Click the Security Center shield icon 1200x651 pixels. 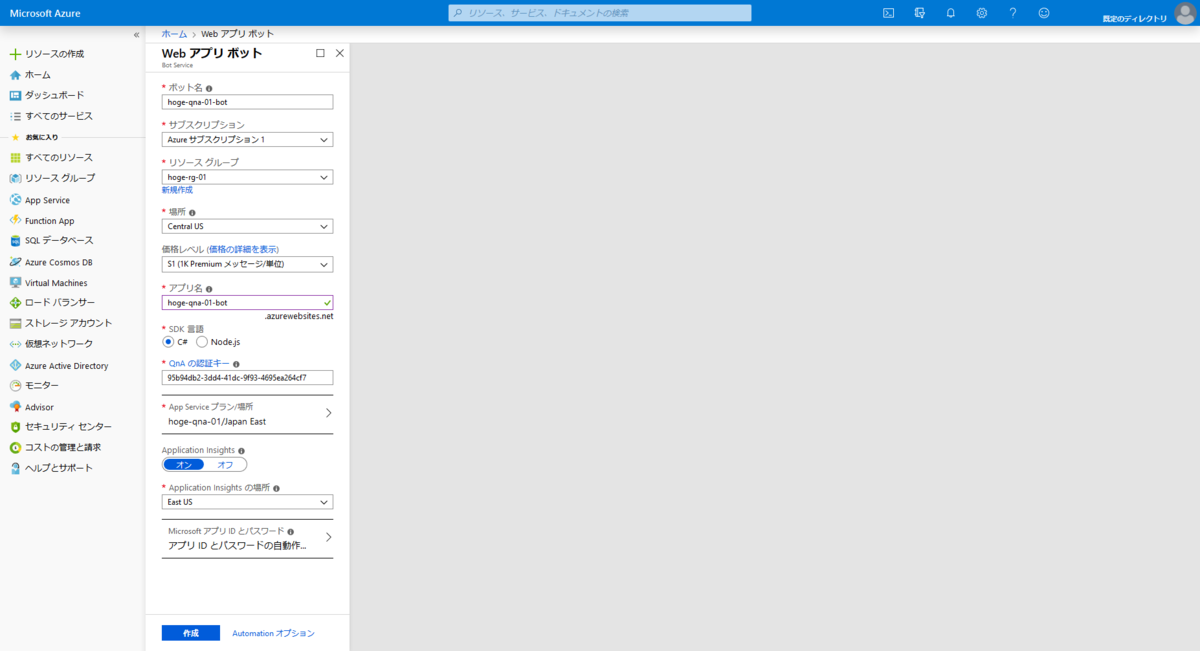click(15, 427)
